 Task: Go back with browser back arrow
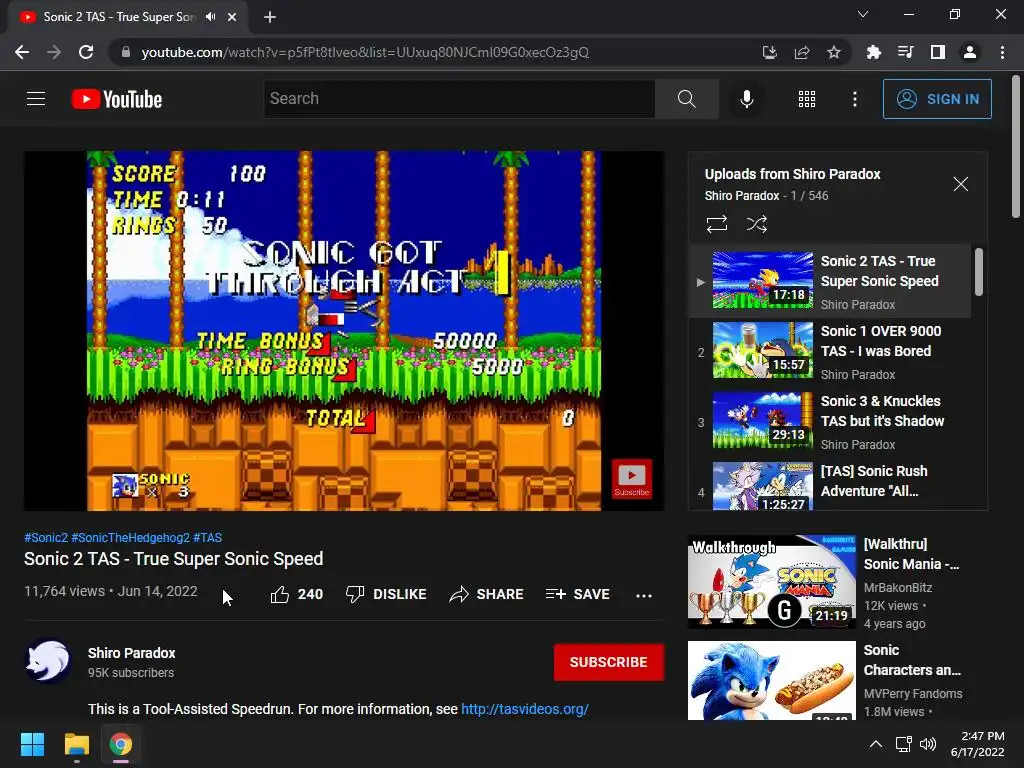click(x=22, y=52)
